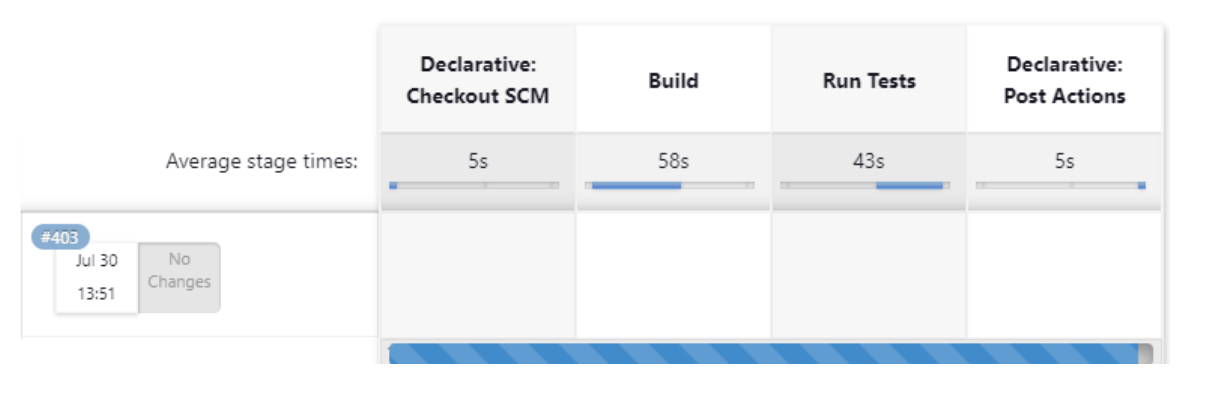Open the Build stage cell for #403

tap(674, 275)
